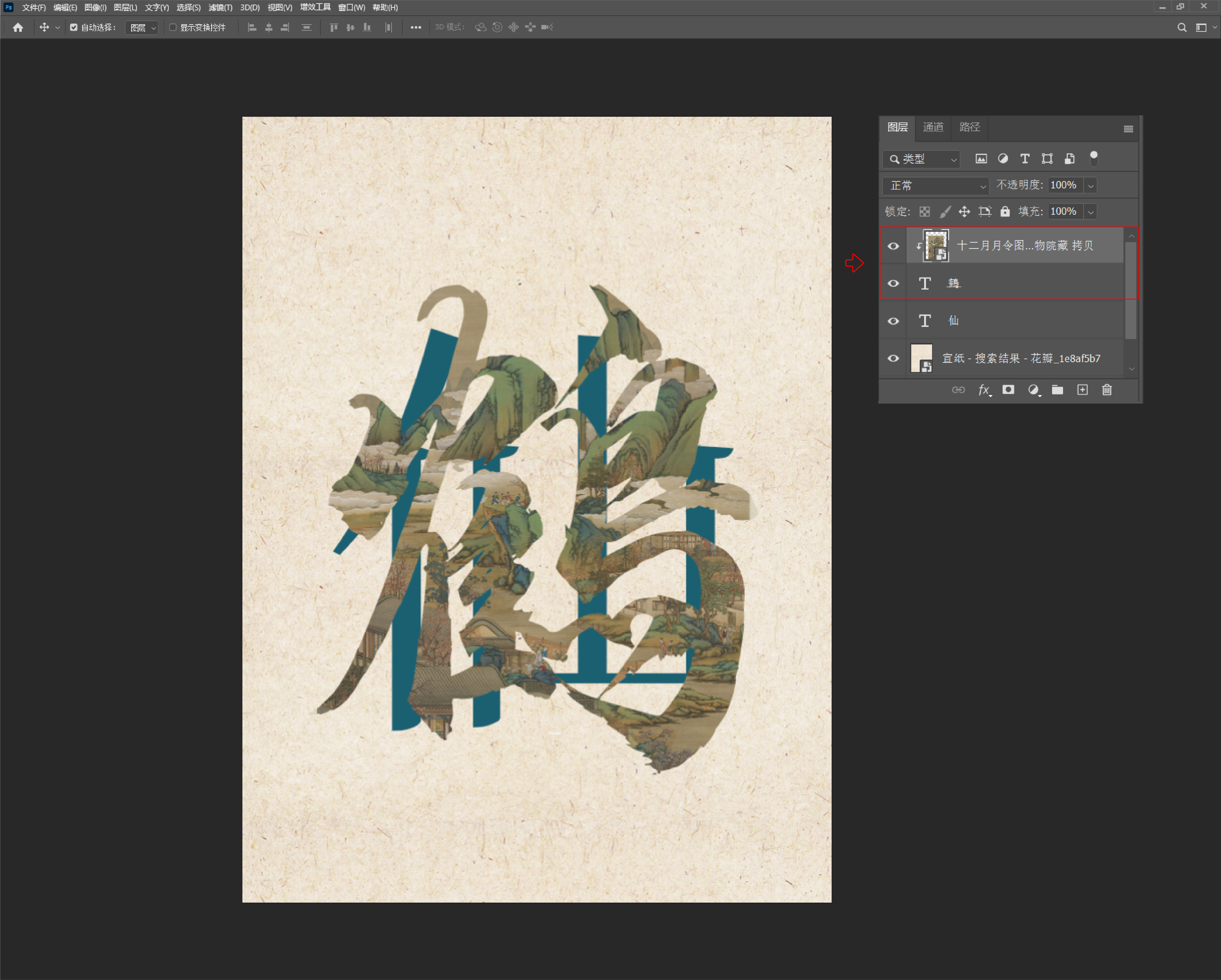The image size is (1221, 980).
Task: Align left edges of layers
Action: point(252,27)
